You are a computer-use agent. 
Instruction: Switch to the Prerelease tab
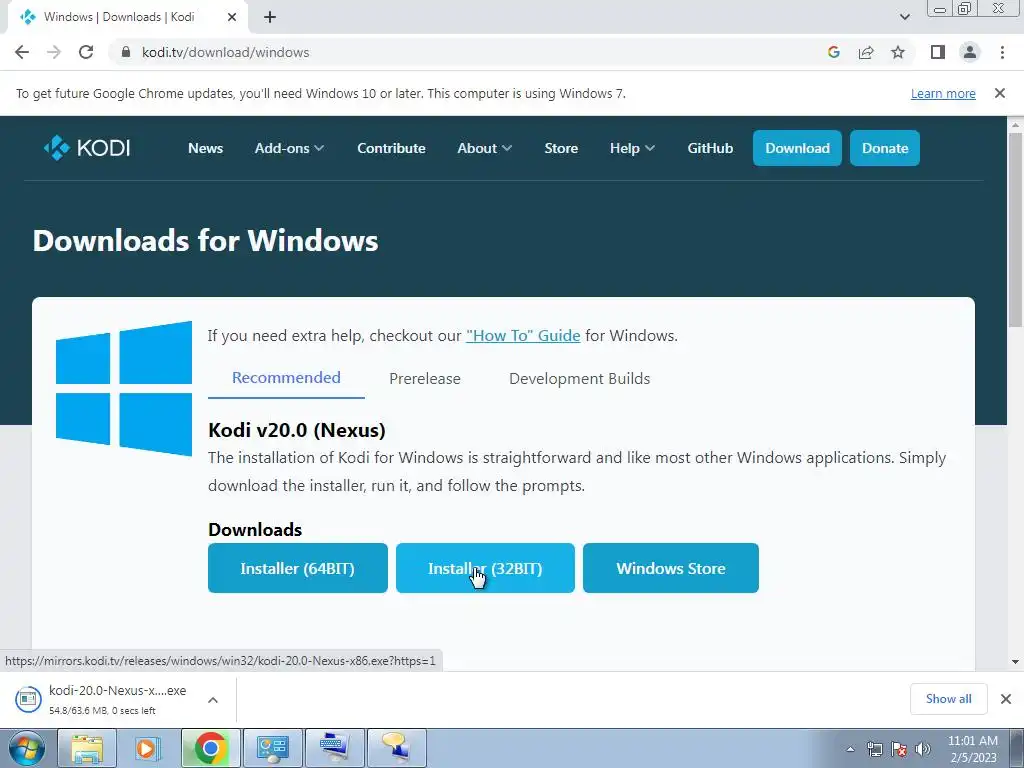[x=424, y=379]
